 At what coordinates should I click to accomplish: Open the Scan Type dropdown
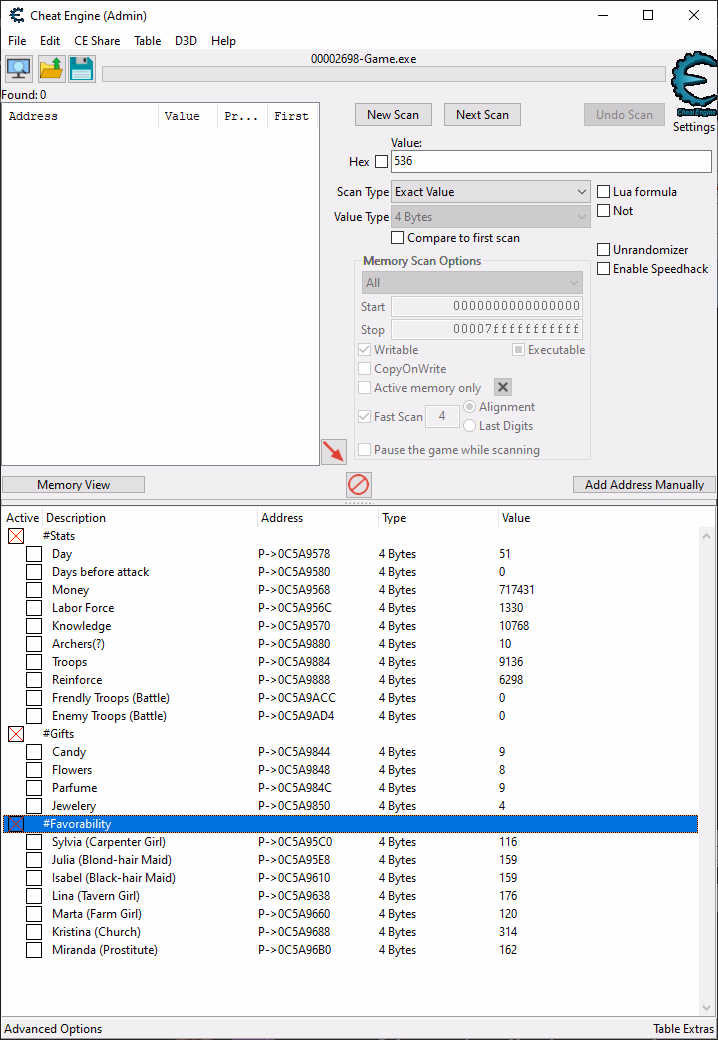(x=491, y=192)
